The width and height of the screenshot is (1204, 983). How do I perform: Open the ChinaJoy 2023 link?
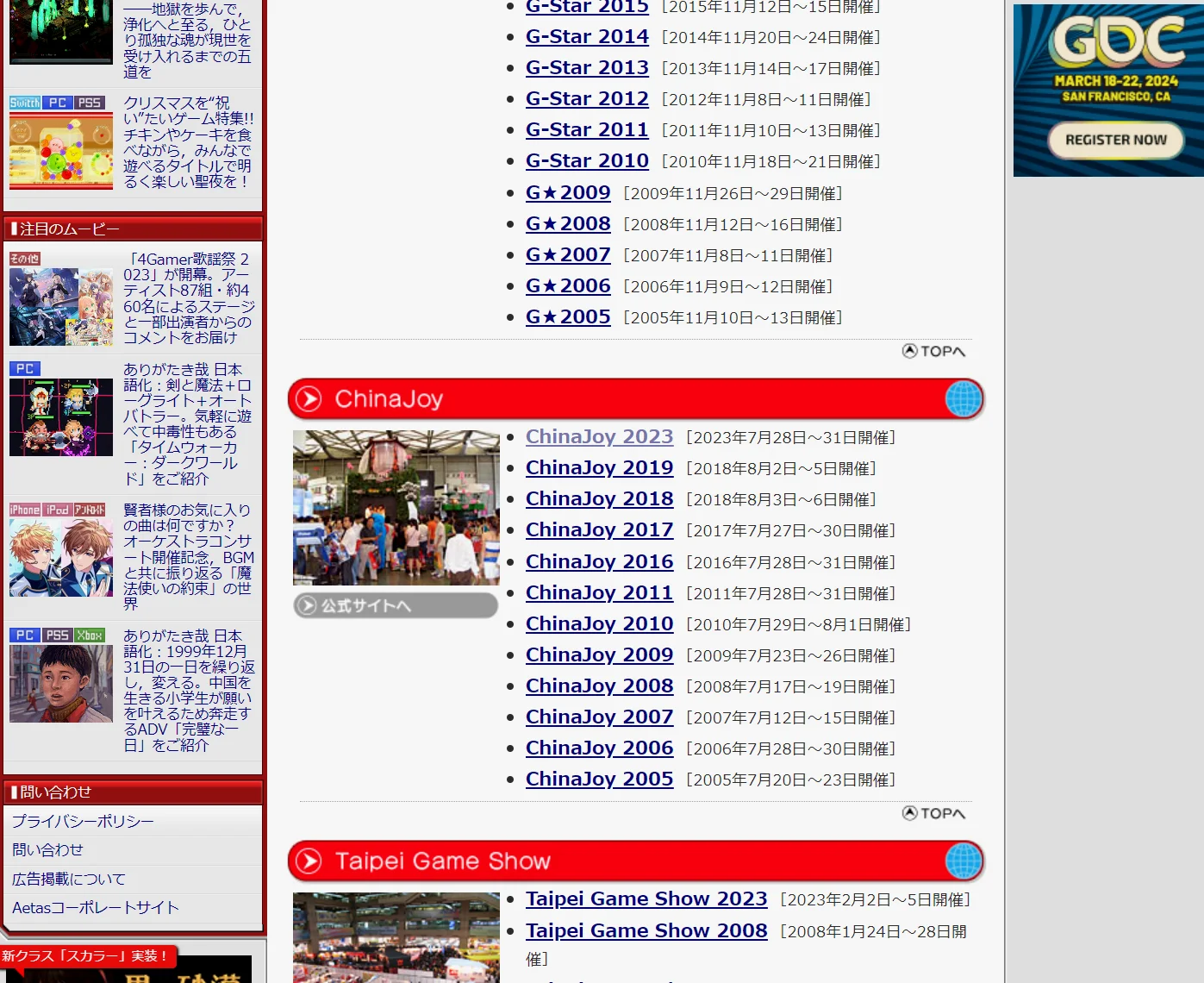[x=599, y=437]
